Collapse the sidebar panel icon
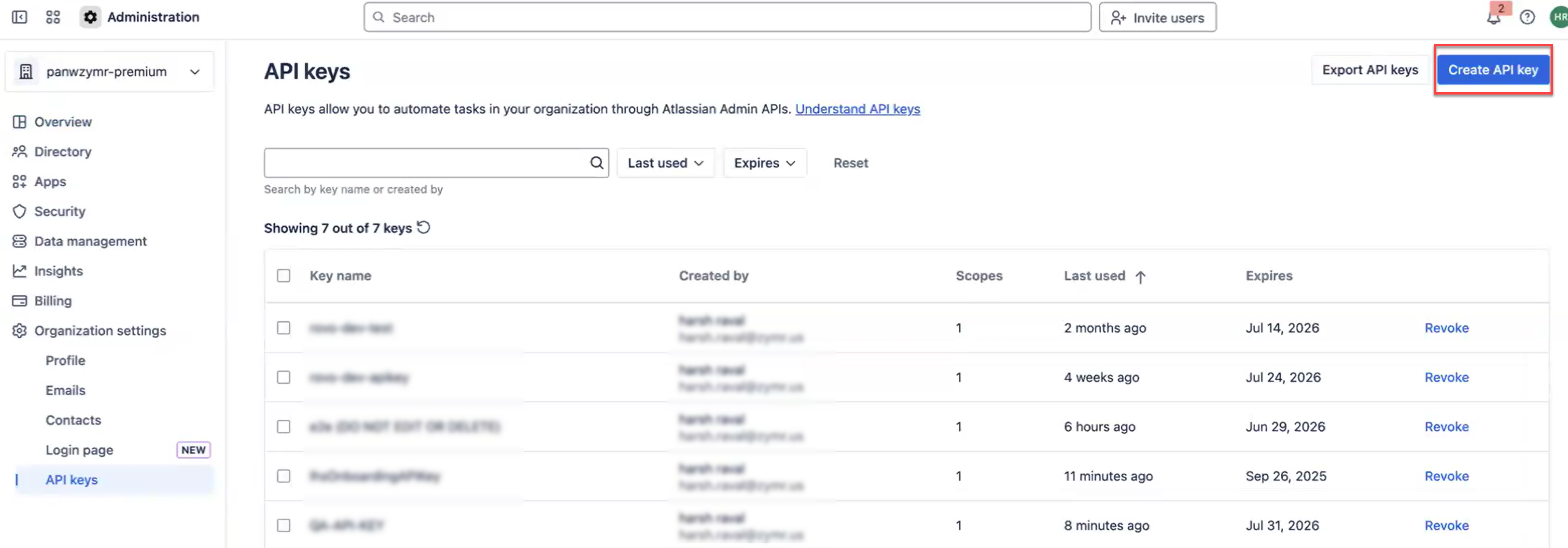The width and height of the screenshot is (1568, 548). 19,17
